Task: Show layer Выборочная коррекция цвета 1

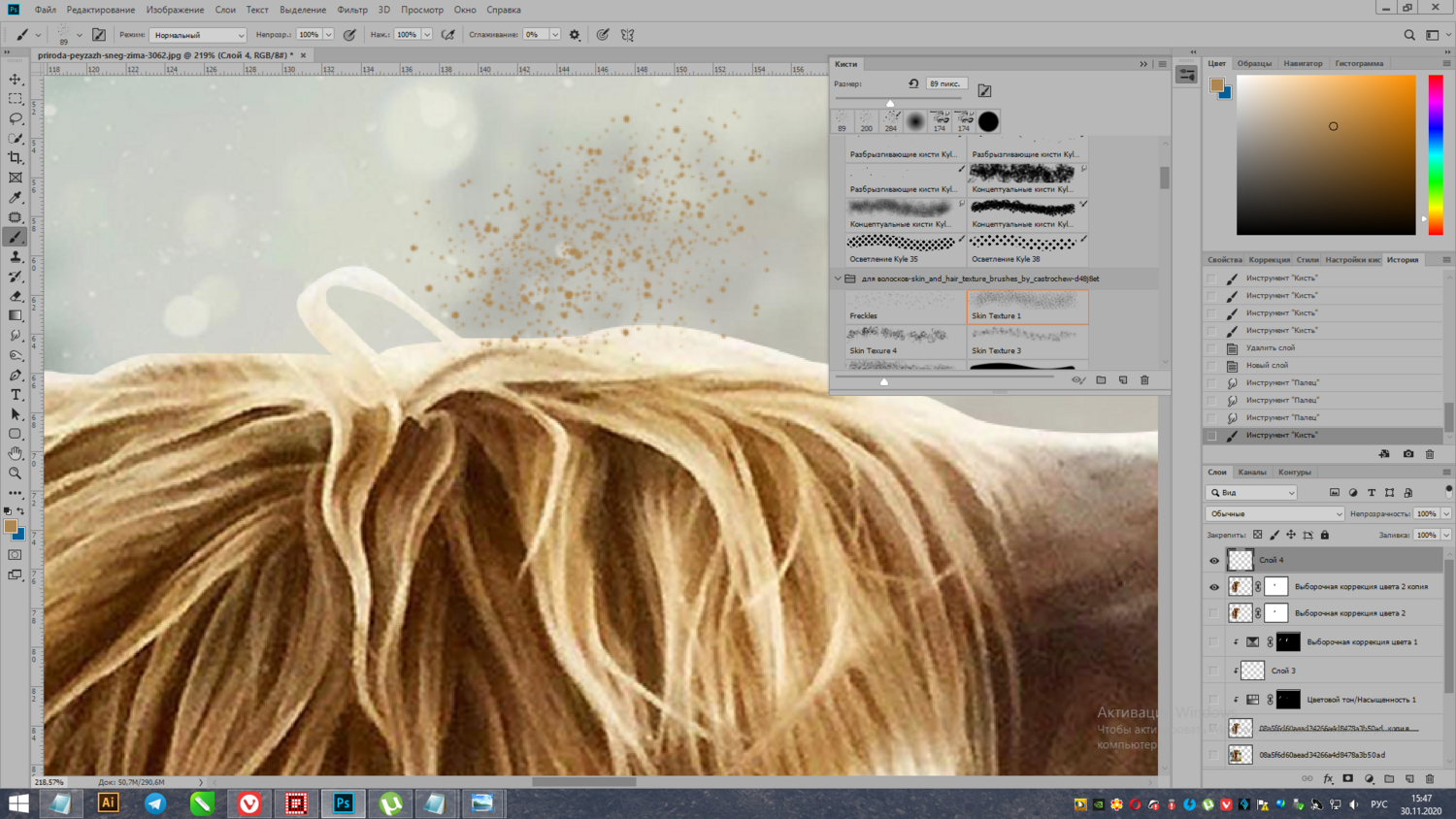Action: [1213, 641]
